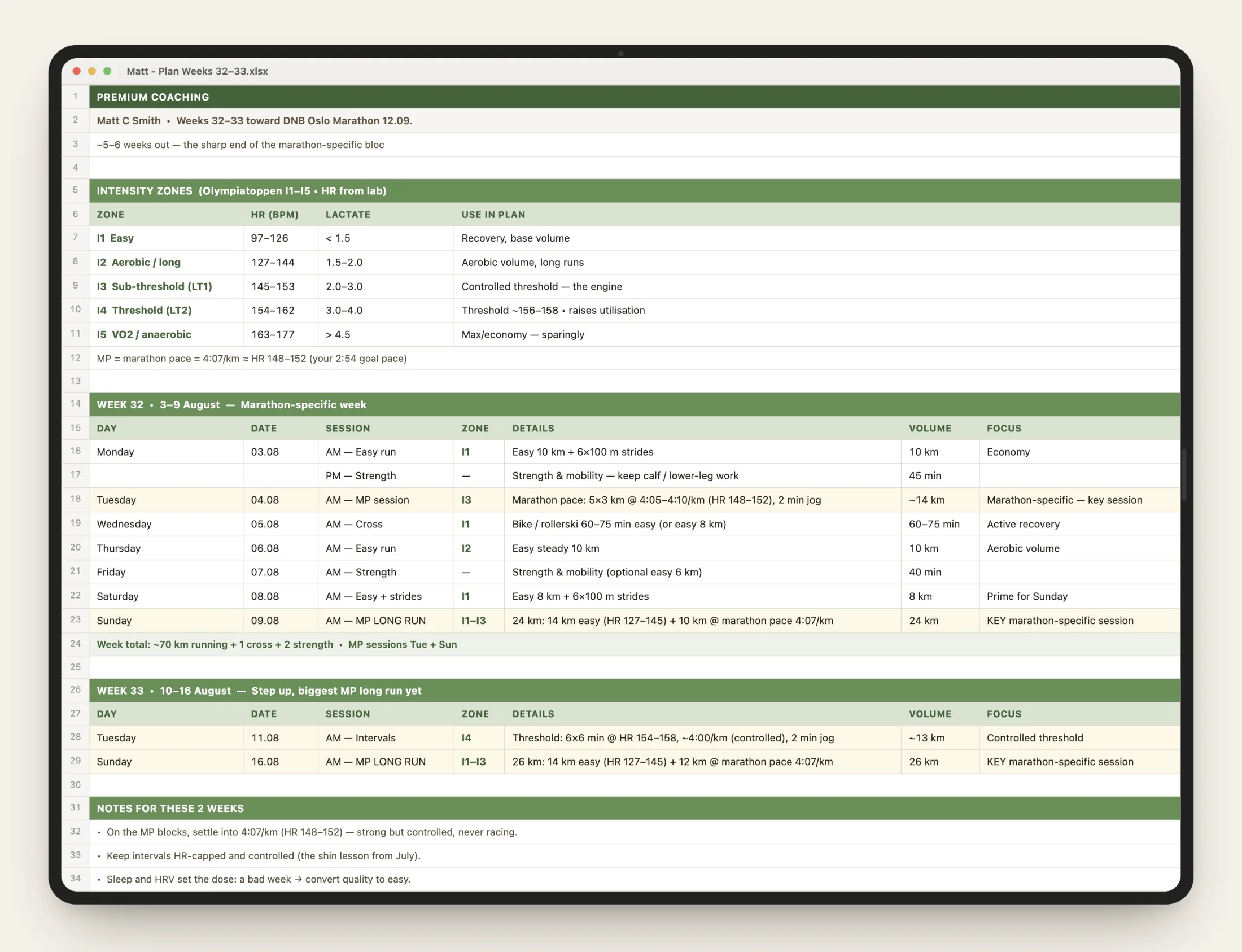Click the I4 zone cell in the Intervals row

(x=479, y=738)
